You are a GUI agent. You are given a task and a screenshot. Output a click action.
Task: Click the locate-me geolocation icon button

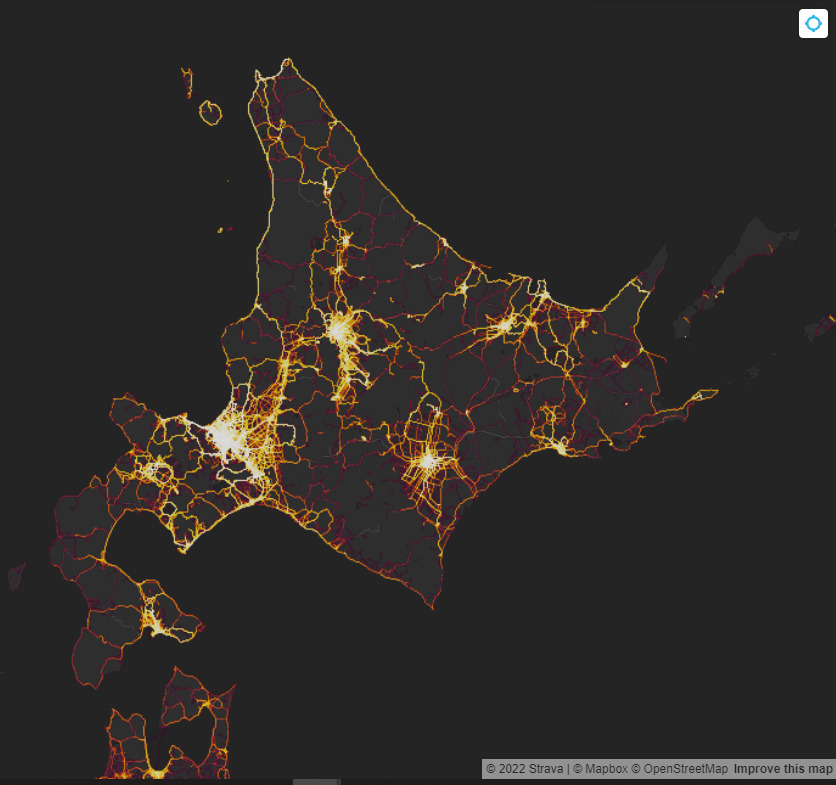813,23
